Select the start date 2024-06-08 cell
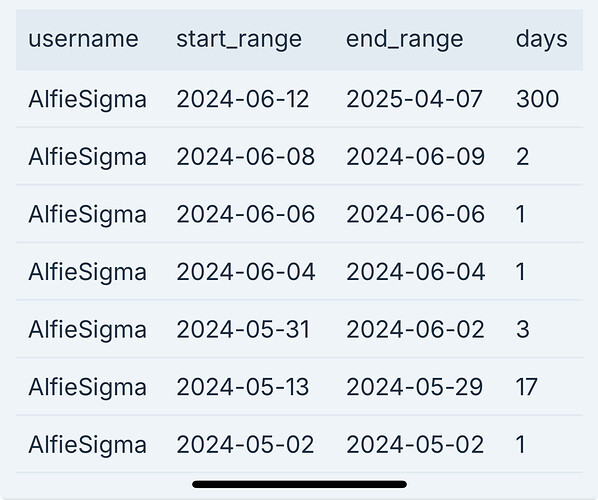This screenshot has width=598, height=500. point(246,157)
